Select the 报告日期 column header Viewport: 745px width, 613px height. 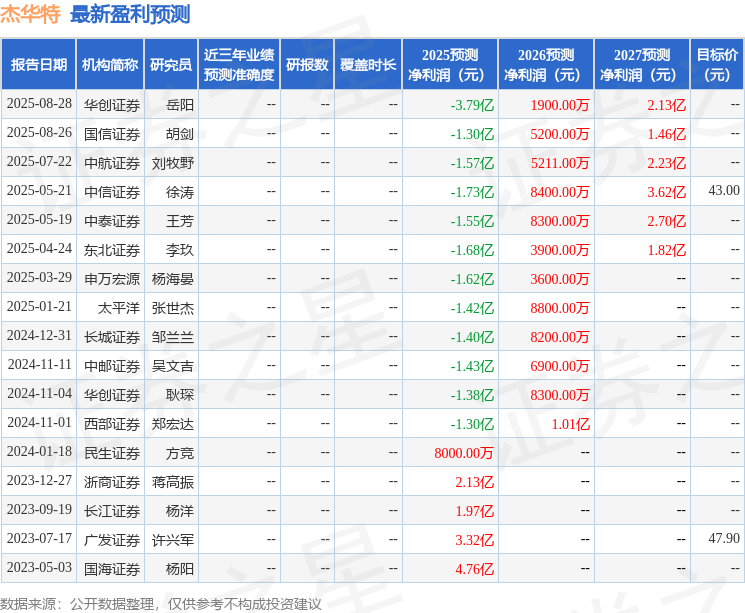click(38, 65)
